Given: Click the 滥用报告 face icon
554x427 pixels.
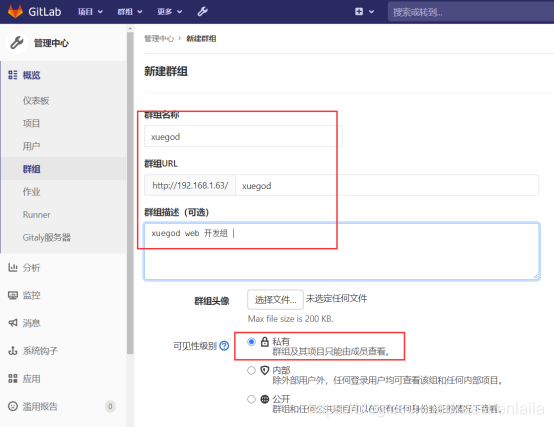Looking at the screenshot, I should click(13, 406).
